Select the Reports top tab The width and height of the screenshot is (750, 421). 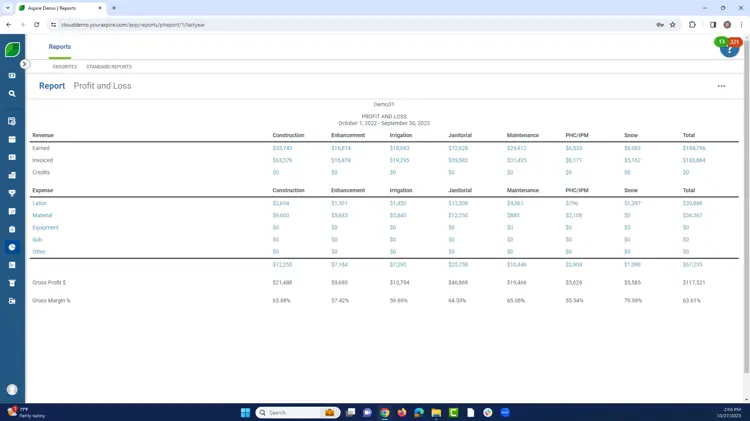click(60, 47)
